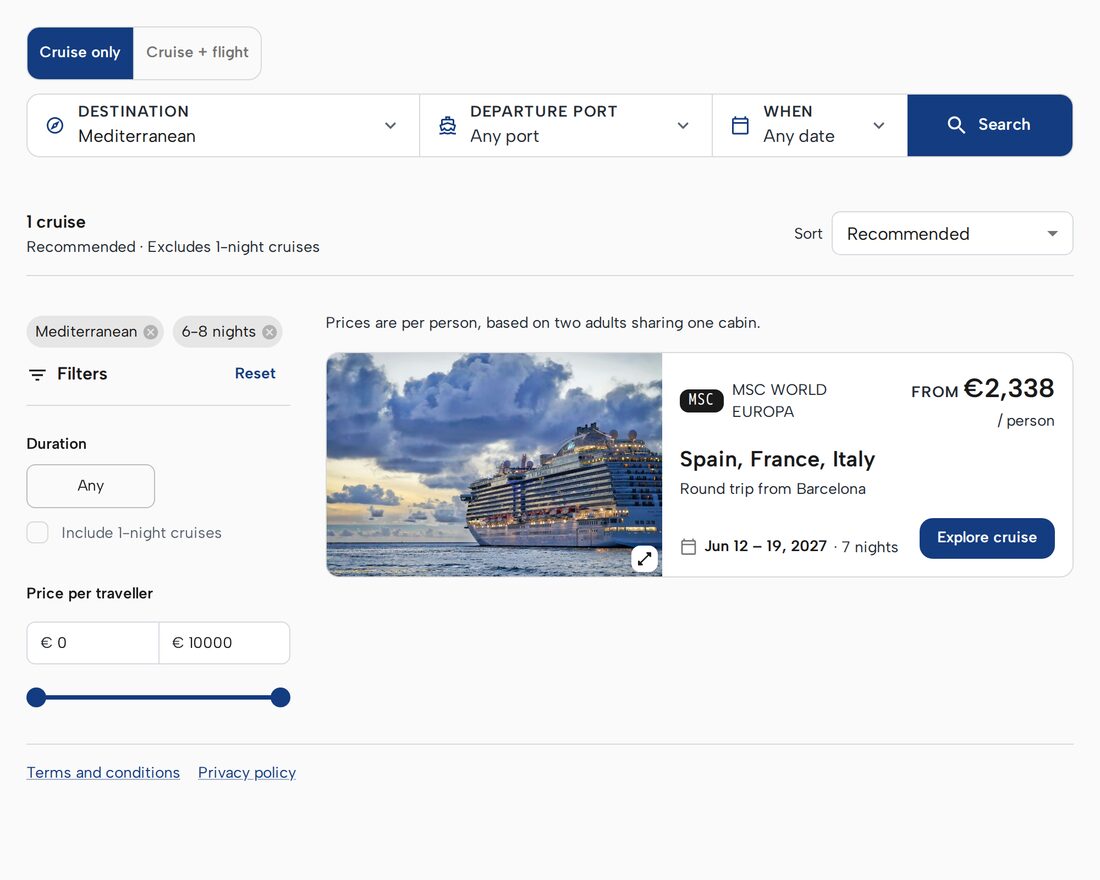Screen dimensions: 1100x880
Task: Switch to the Cruise + flight tab
Action: tap(197, 53)
